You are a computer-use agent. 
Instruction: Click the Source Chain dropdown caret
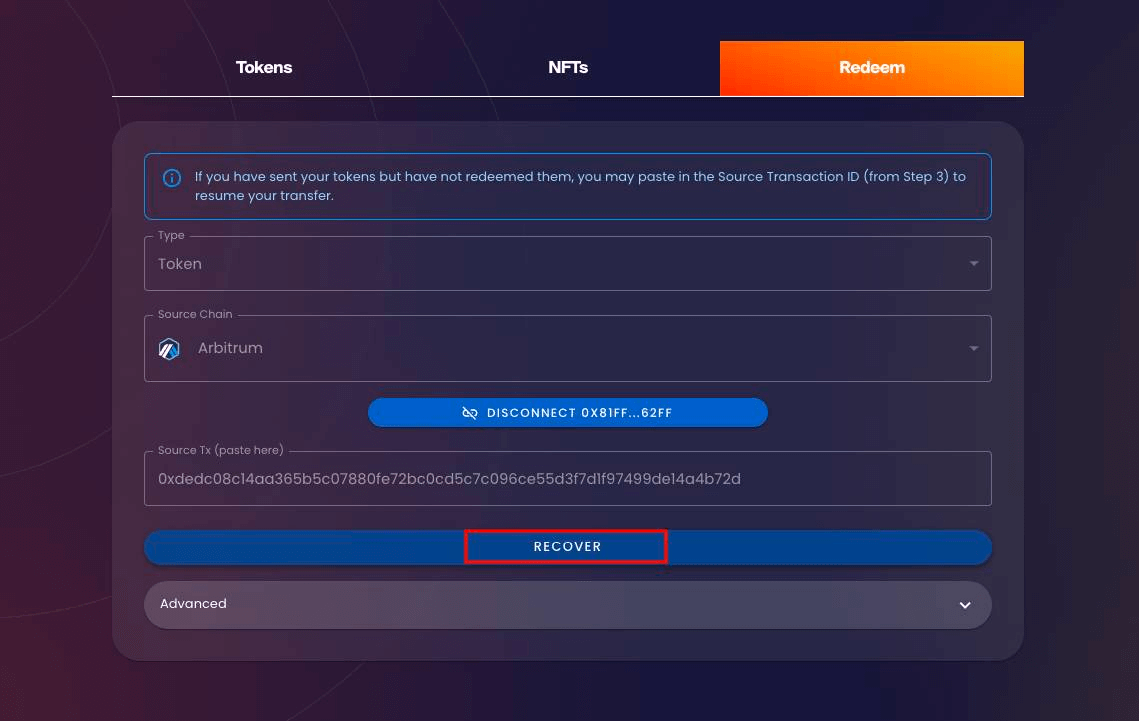(x=973, y=349)
